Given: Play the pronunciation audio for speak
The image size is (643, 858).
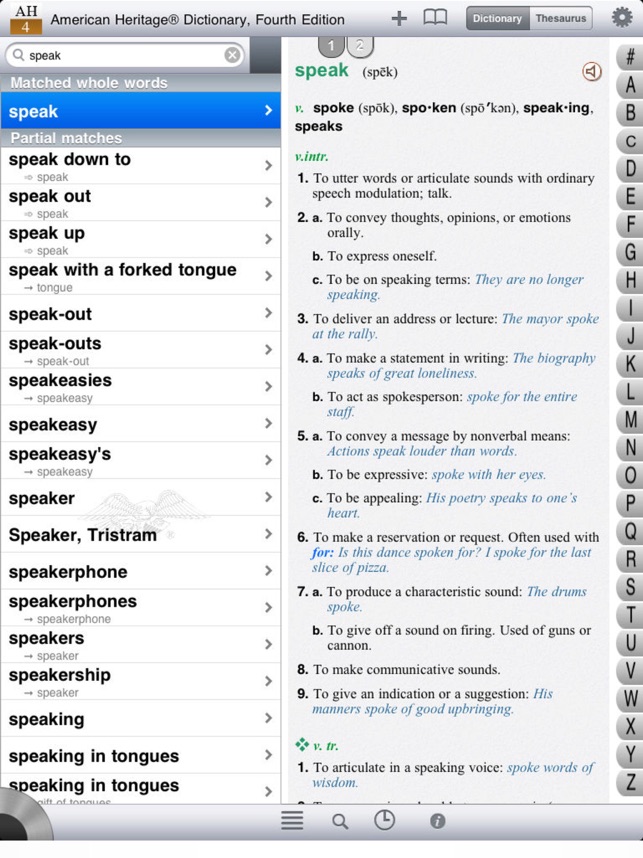Looking at the screenshot, I should point(592,72).
